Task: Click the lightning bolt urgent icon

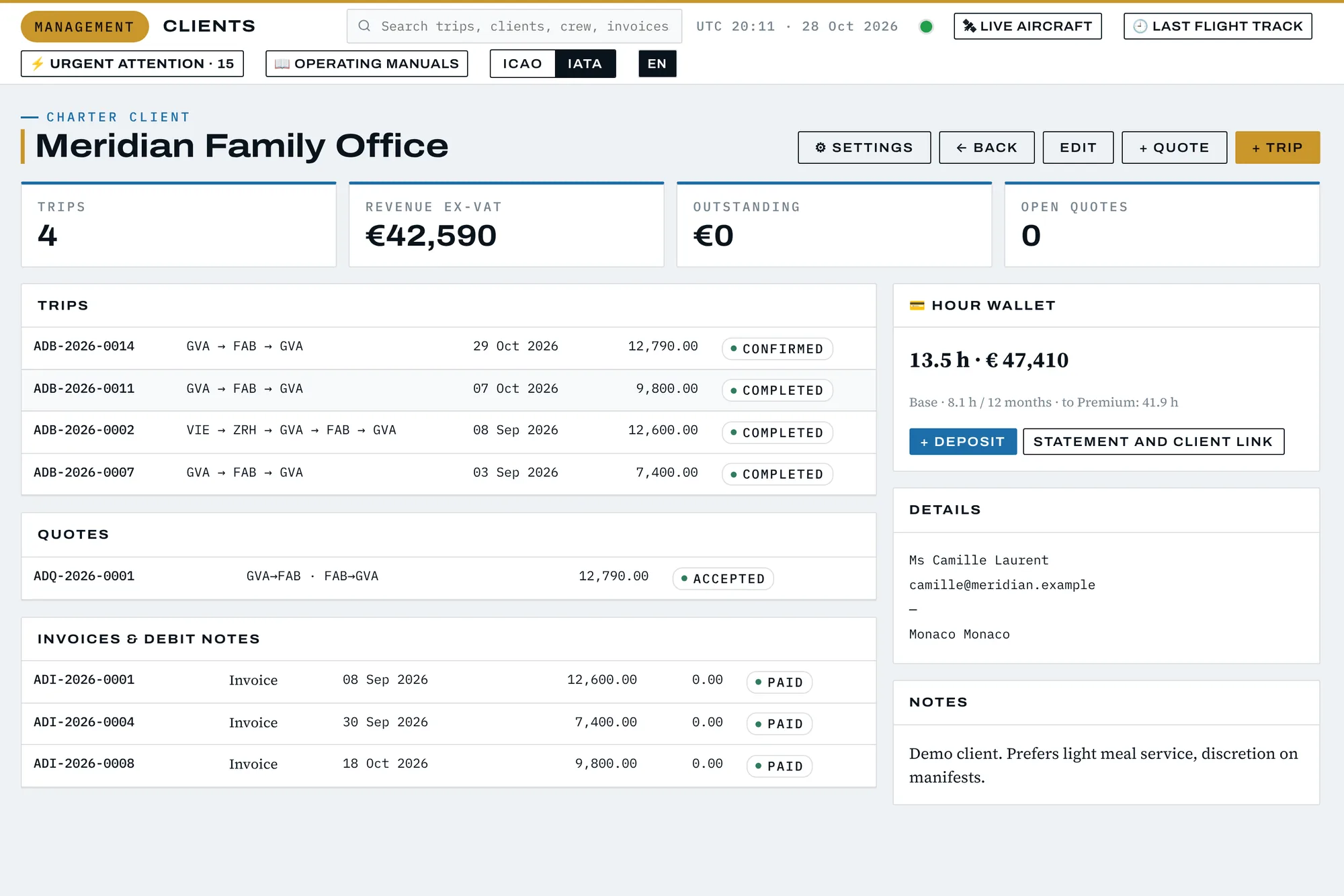Action: coord(38,64)
